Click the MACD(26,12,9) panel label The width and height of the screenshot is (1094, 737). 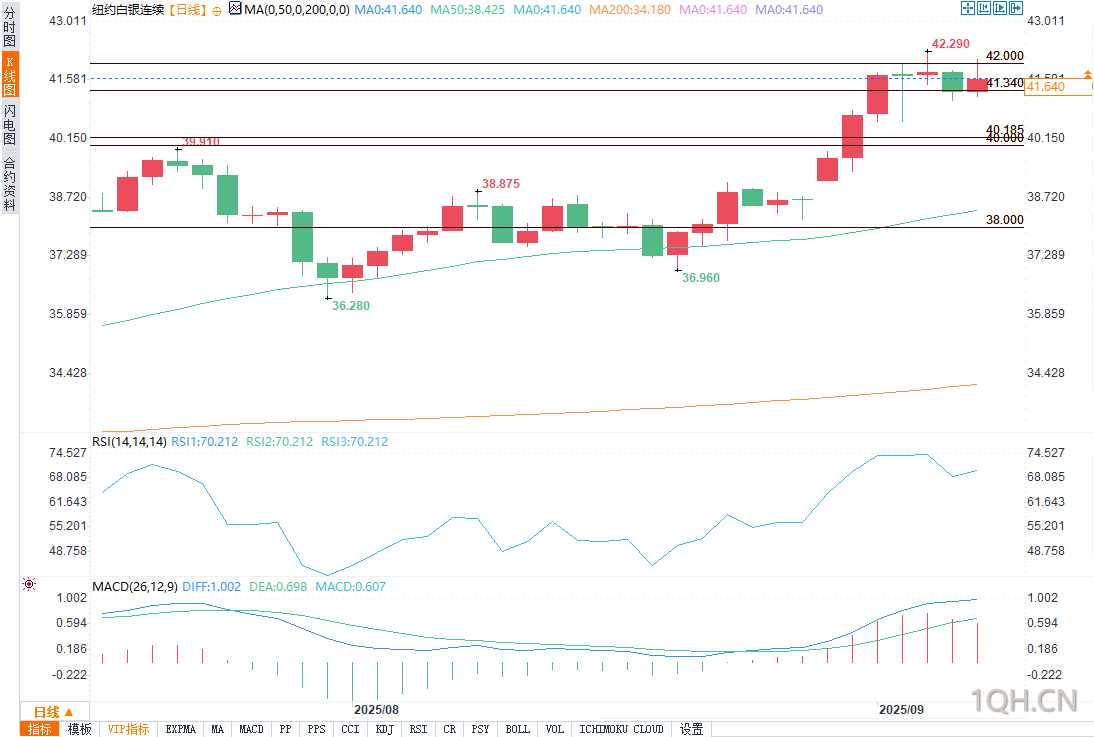[x=135, y=587]
